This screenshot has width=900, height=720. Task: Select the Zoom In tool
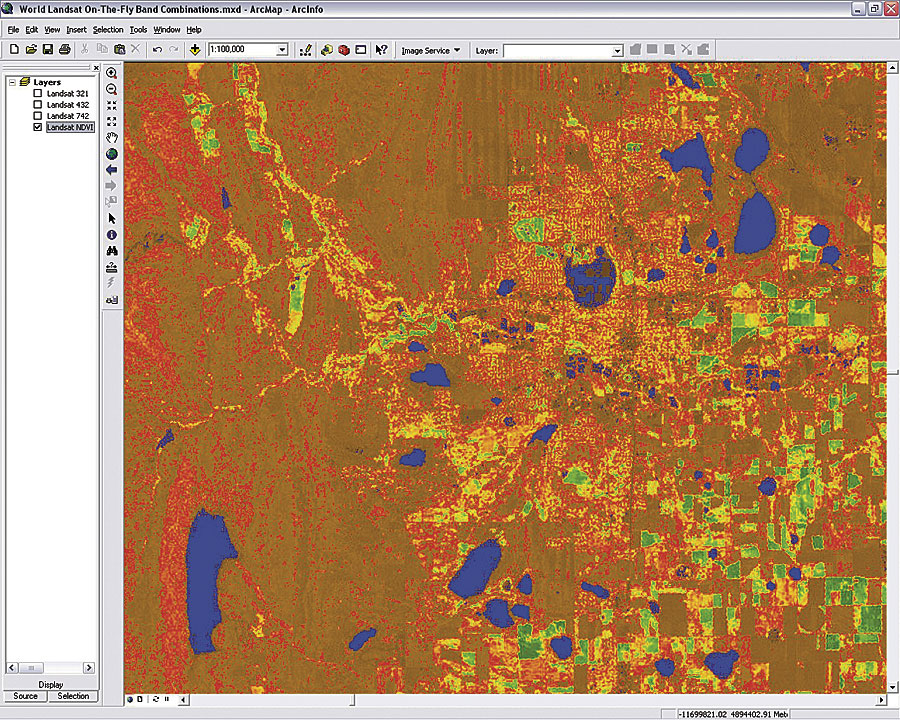coord(111,73)
